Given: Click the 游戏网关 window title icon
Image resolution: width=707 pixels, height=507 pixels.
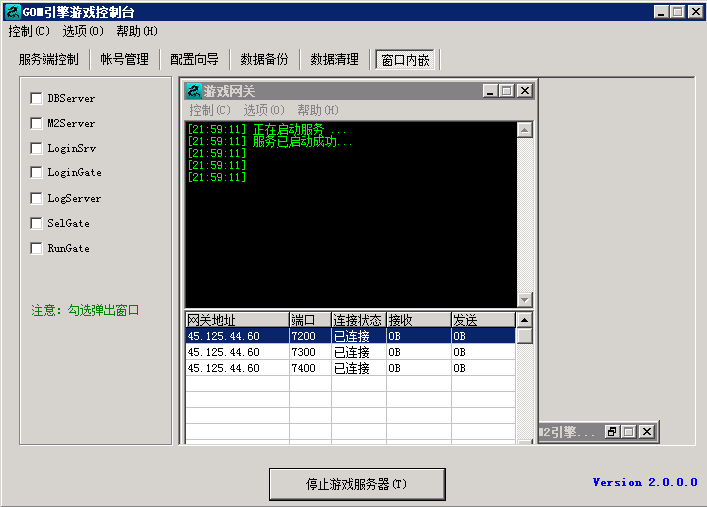Looking at the screenshot, I should click(194, 91).
